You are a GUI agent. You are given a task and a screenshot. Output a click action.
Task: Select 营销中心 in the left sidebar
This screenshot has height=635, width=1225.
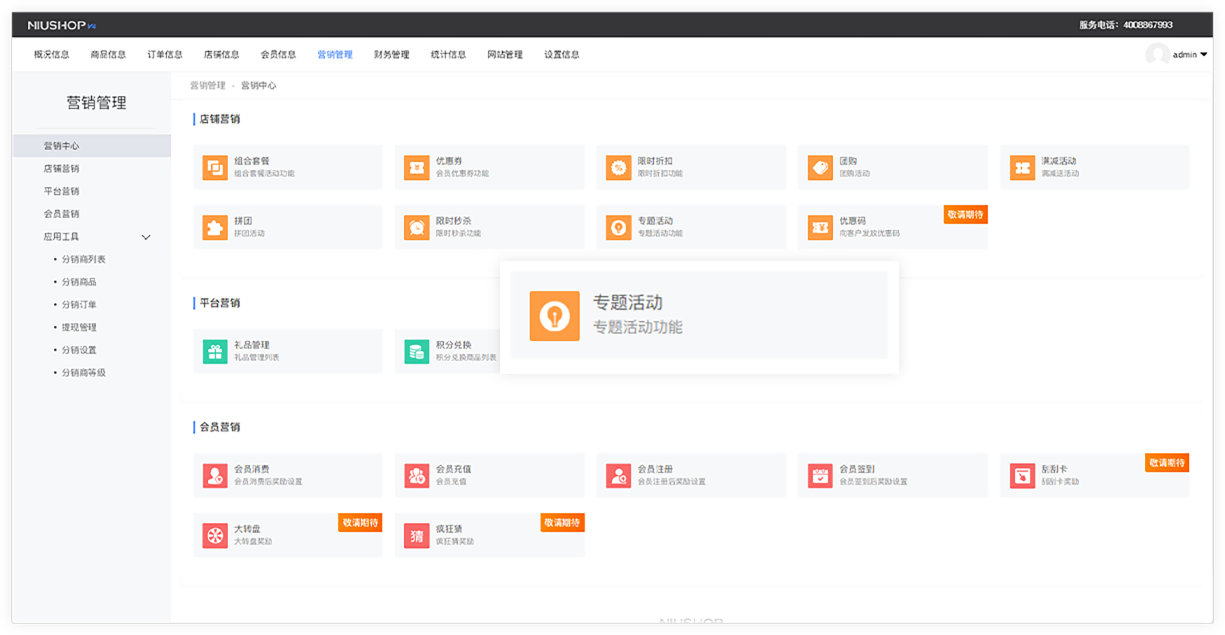tap(92, 146)
